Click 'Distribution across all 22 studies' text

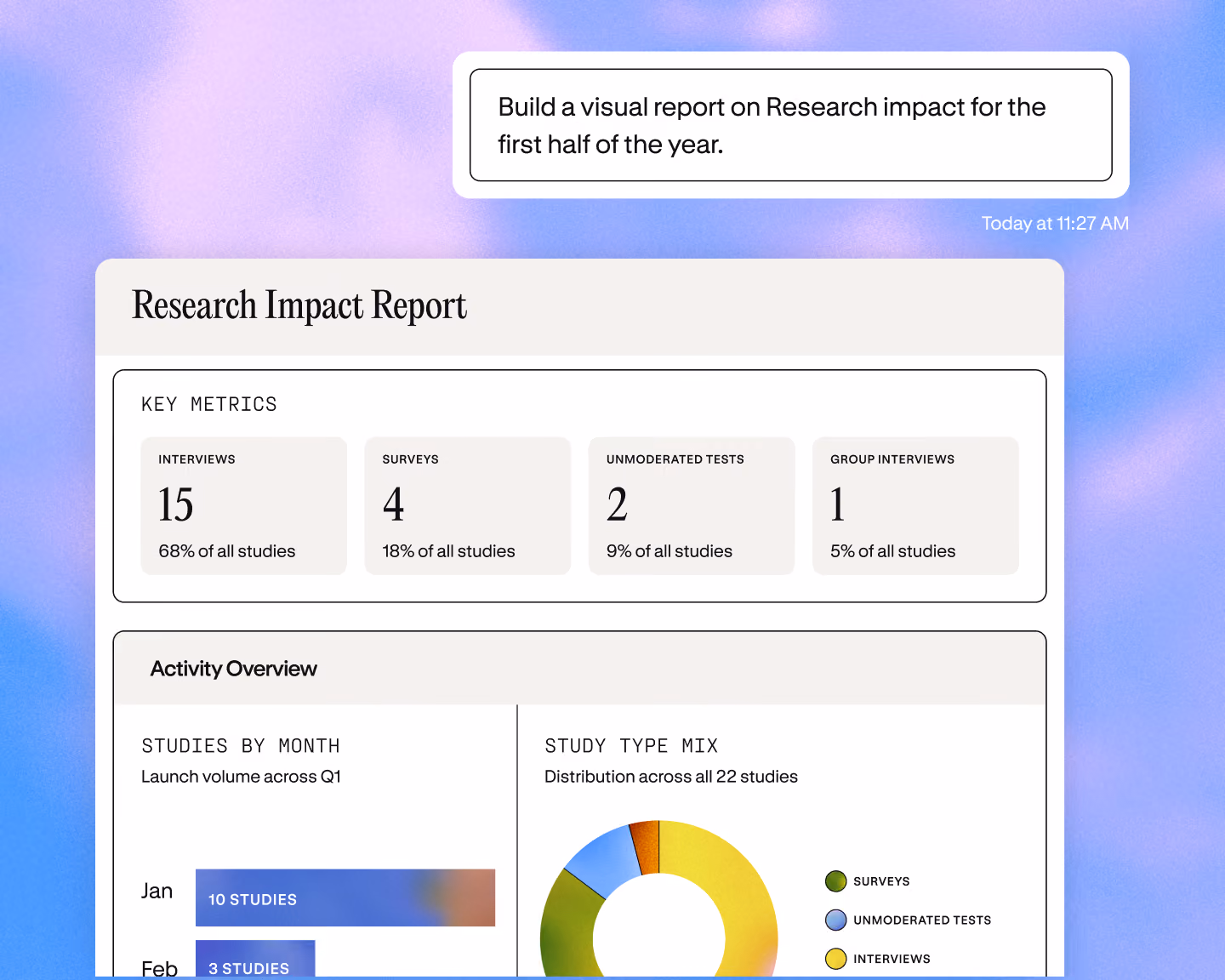(671, 777)
